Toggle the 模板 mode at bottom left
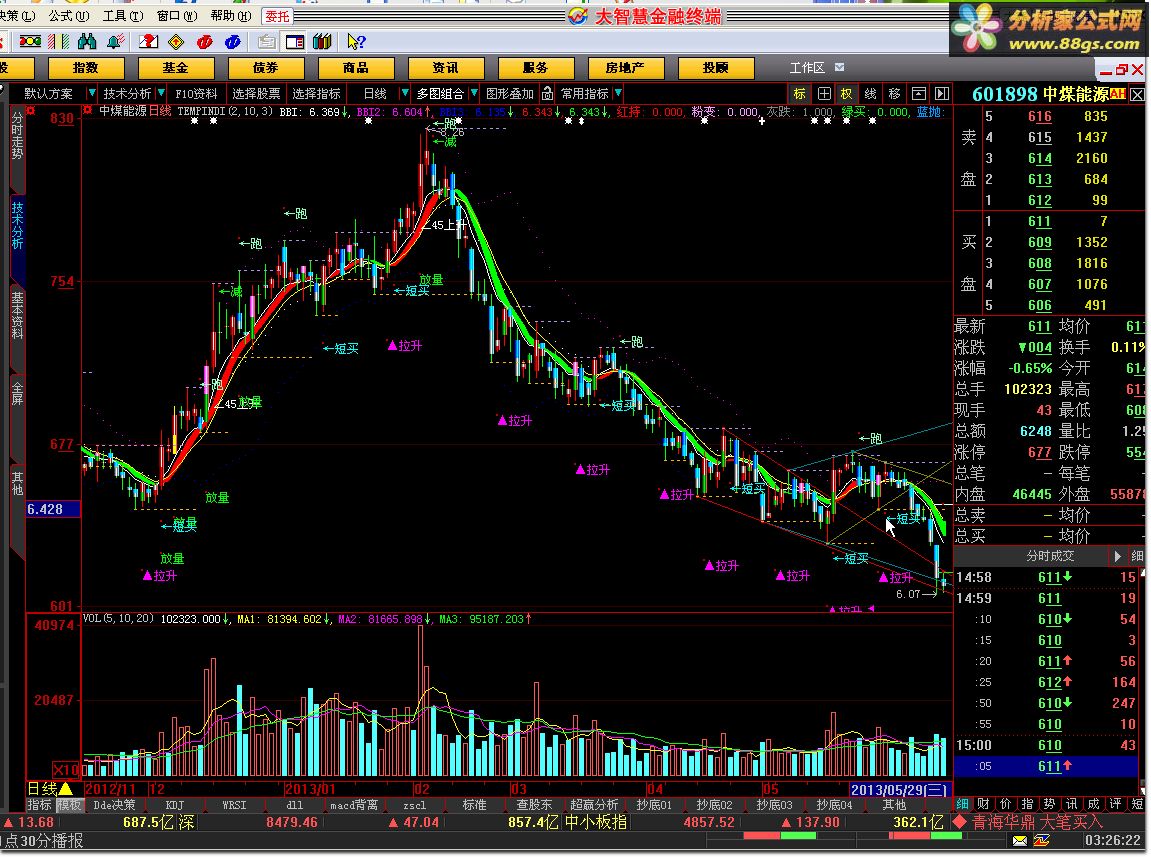1151x857 pixels. point(69,805)
